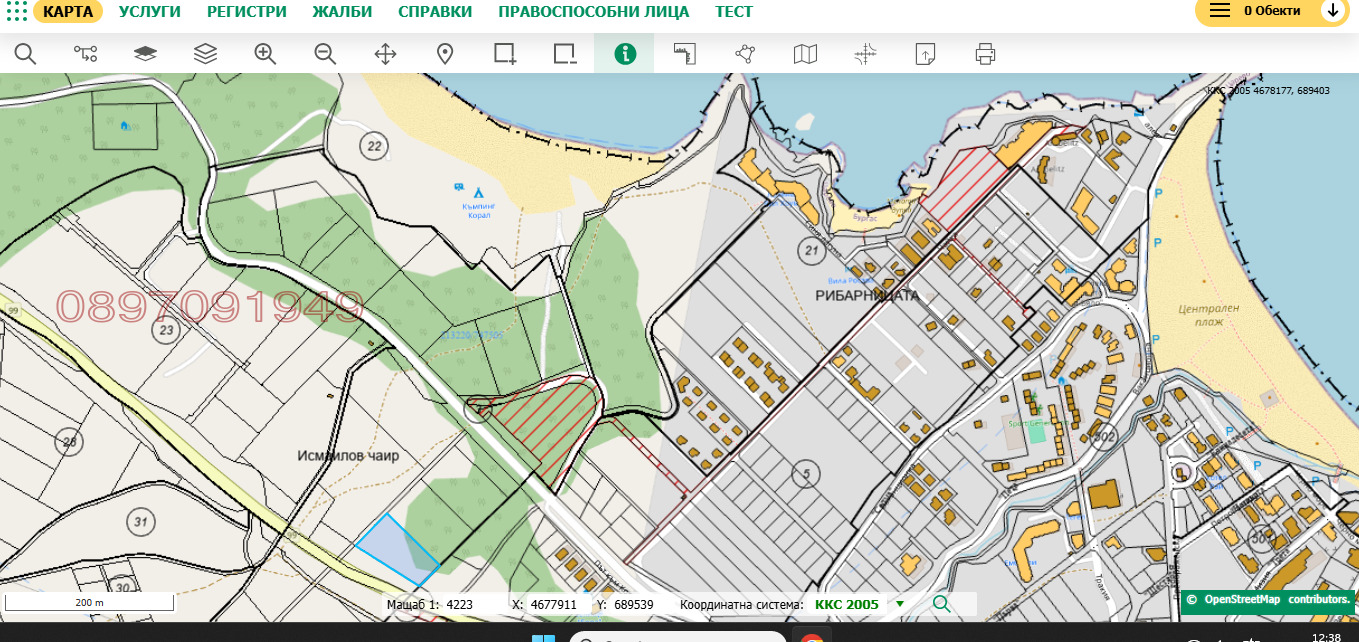Open the УСЛУГИ menu
Viewport: 1359px width, 642px height.
point(150,12)
